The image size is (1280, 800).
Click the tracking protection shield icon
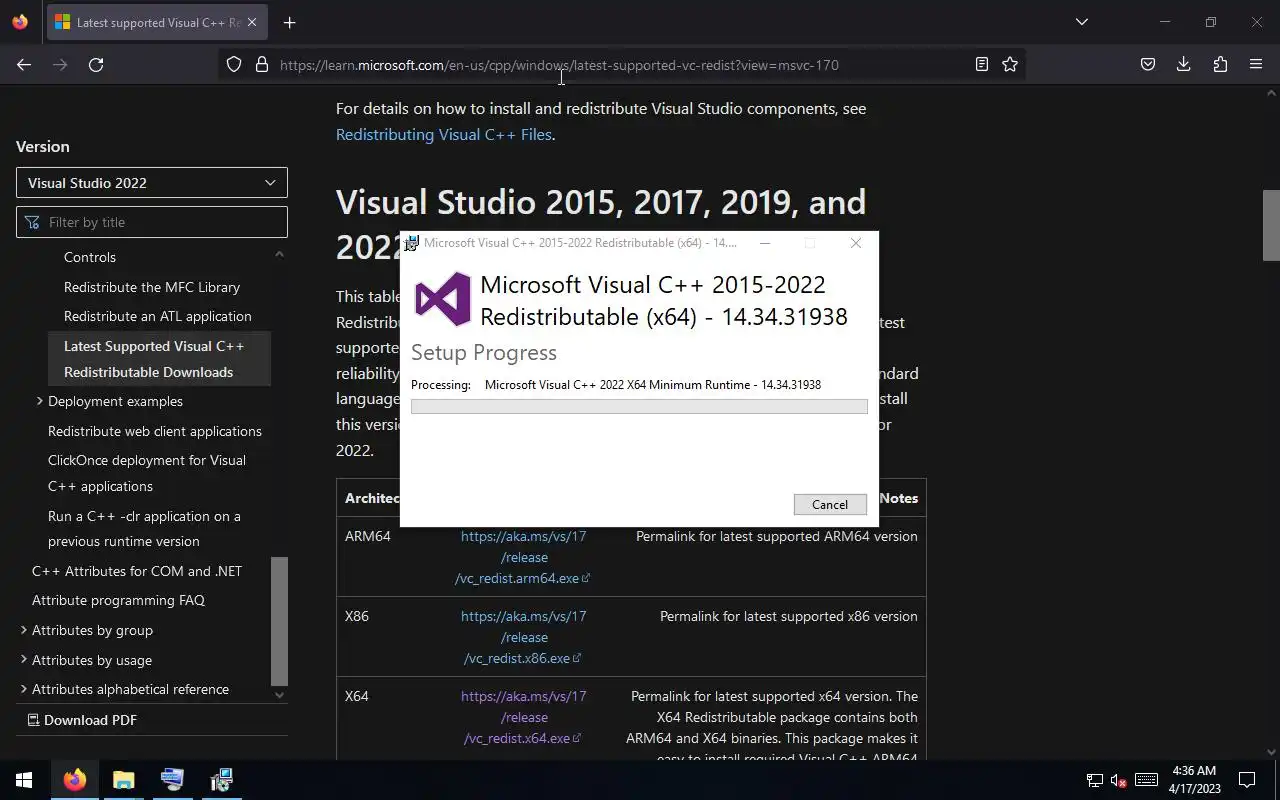(234, 64)
